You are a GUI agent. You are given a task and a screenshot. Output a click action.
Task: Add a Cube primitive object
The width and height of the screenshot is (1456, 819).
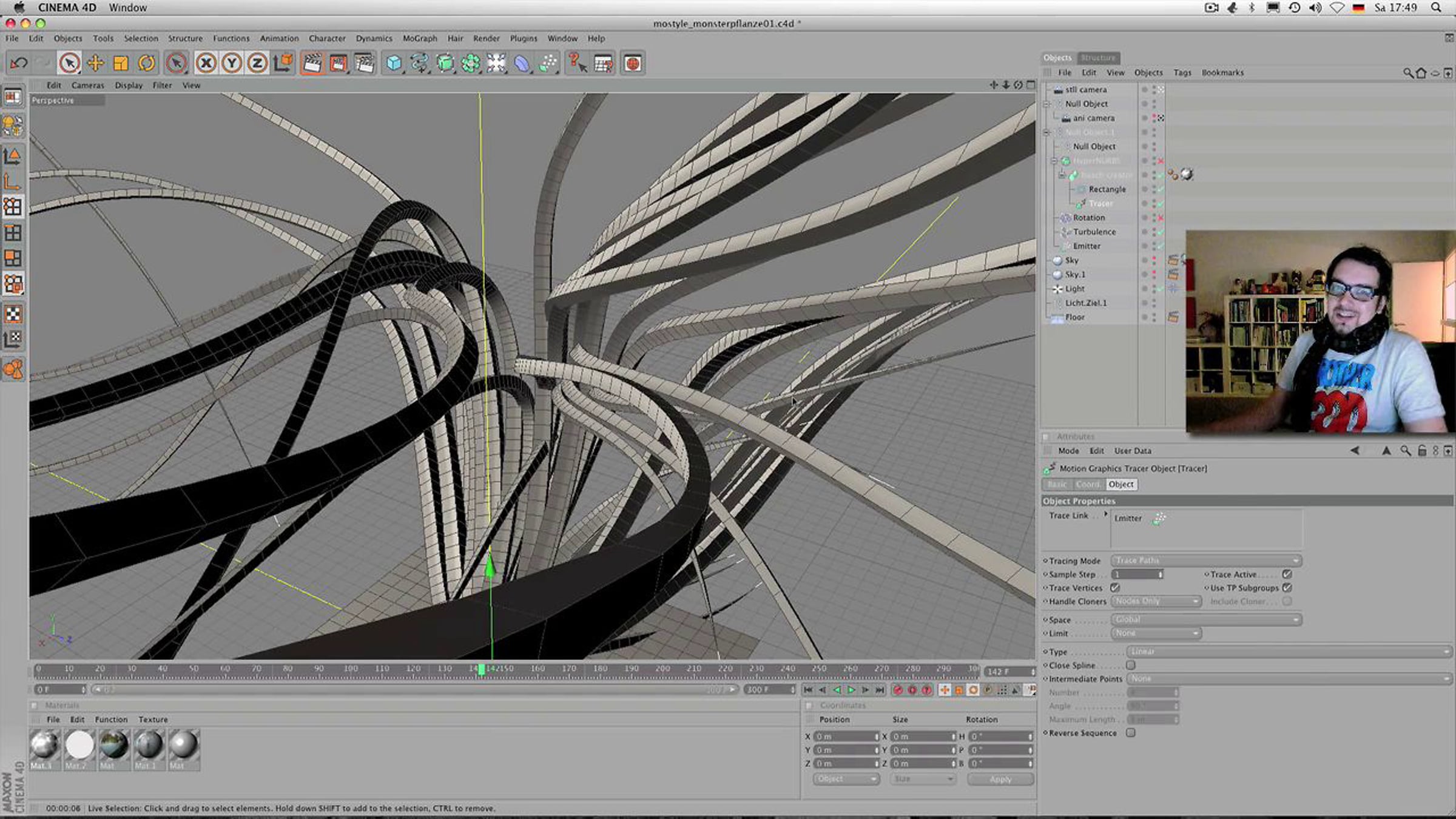click(x=394, y=63)
